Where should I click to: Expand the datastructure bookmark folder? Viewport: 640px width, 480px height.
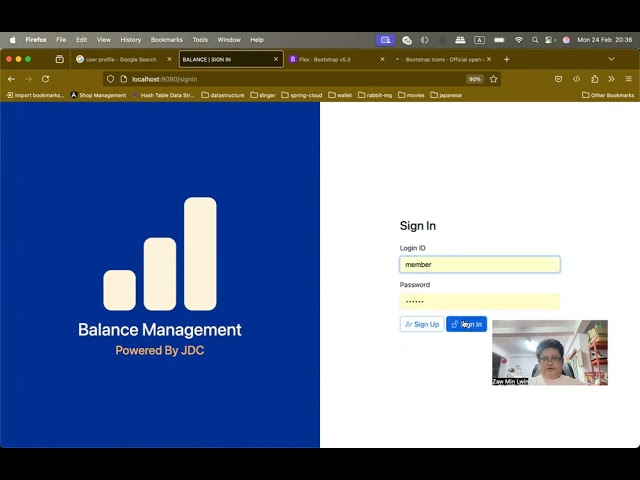[223, 95]
